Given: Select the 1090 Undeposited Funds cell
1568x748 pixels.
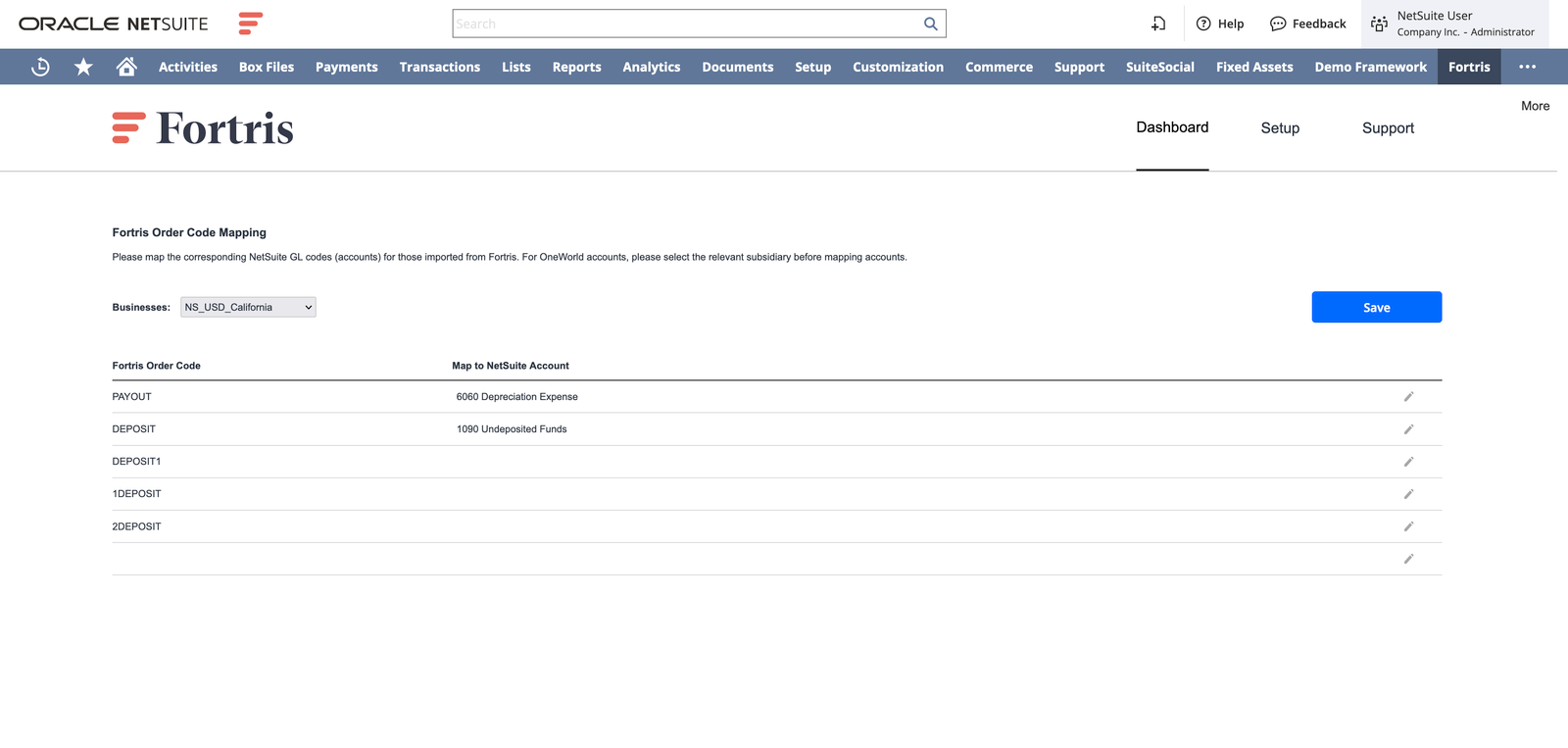Looking at the screenshot, I should tap(512, 429).
